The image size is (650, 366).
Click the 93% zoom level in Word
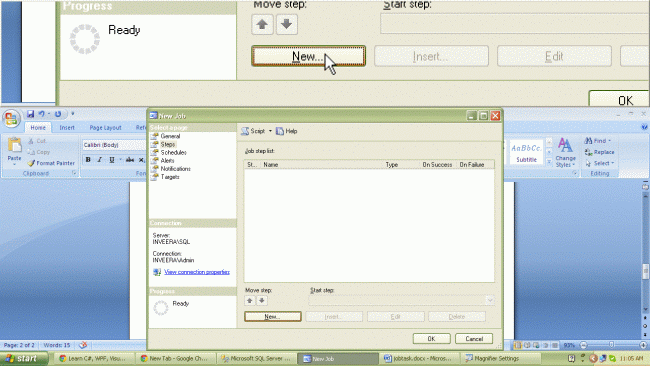[x=570, y=345]
